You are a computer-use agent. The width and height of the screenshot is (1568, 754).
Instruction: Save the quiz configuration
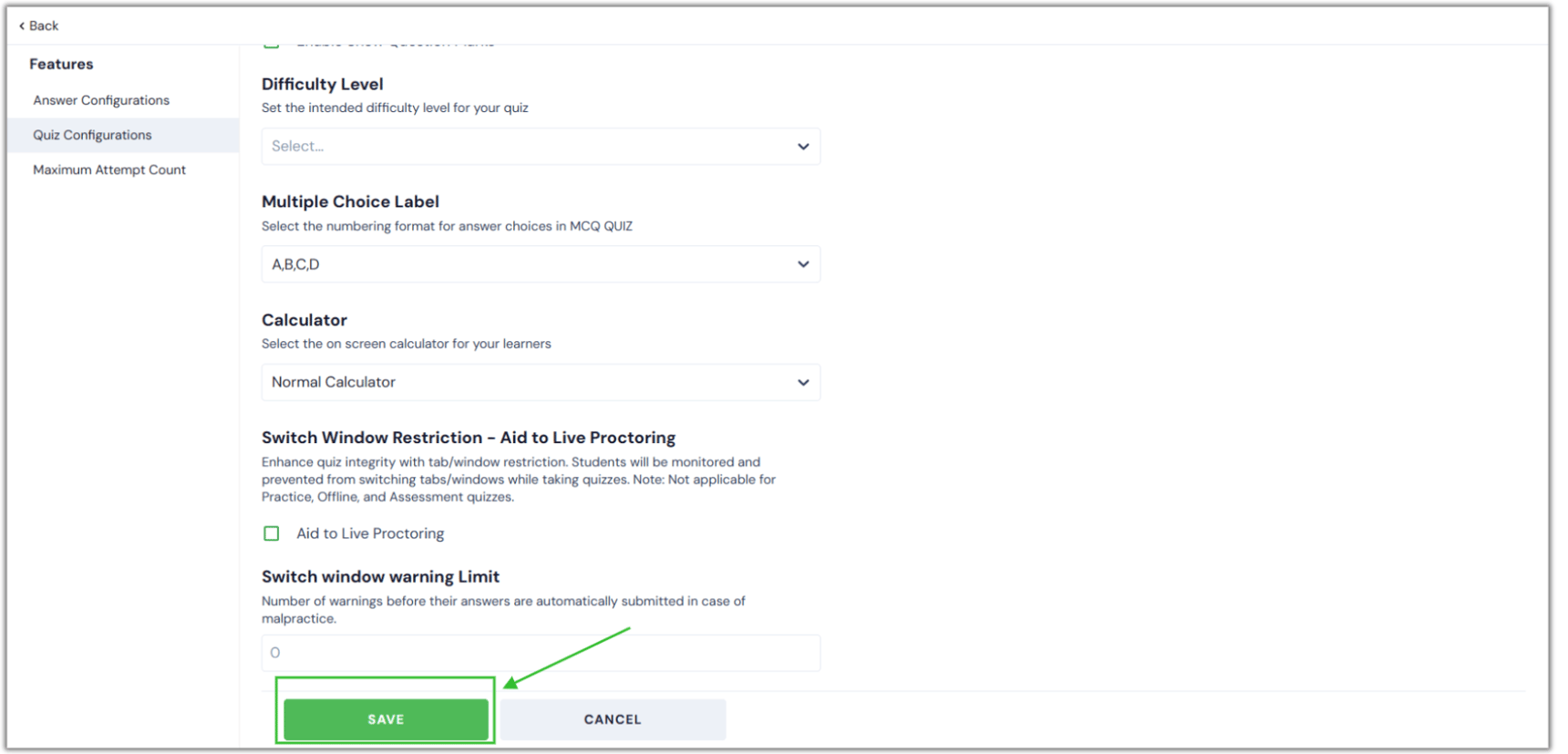386,720
